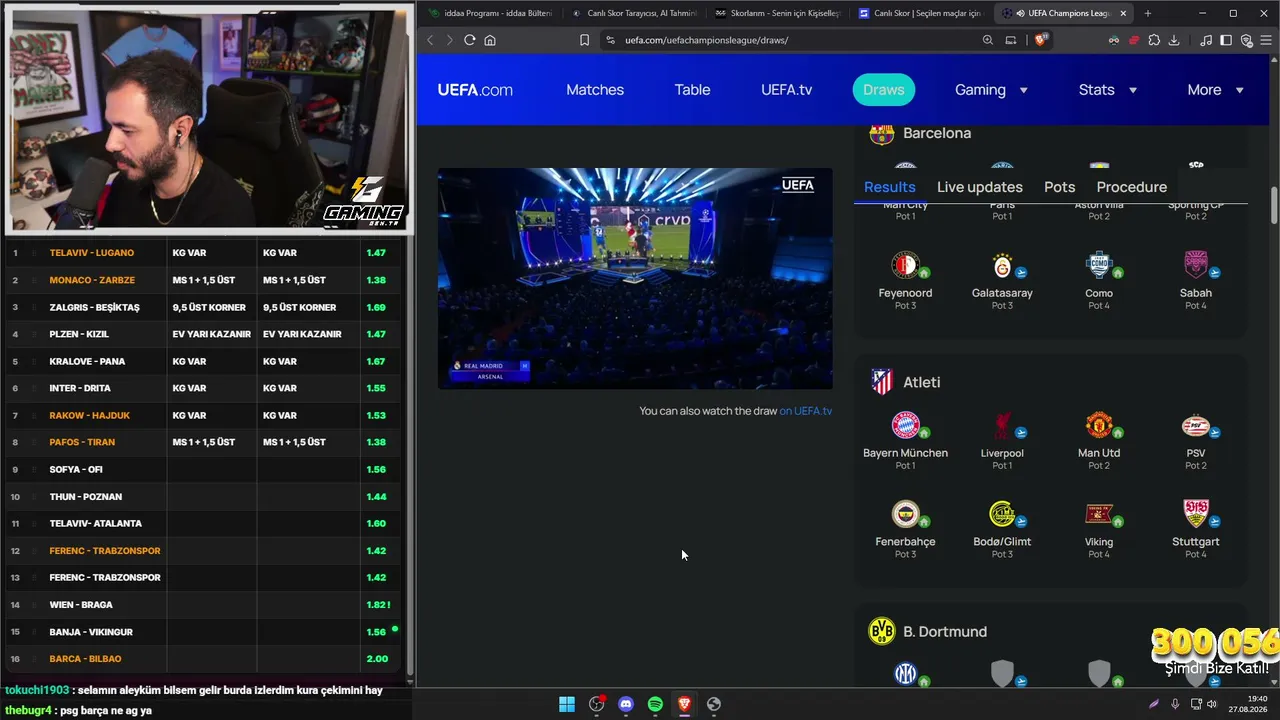
Task: Toggle the browser sidebar panel icon
Action: [1226, 40]
